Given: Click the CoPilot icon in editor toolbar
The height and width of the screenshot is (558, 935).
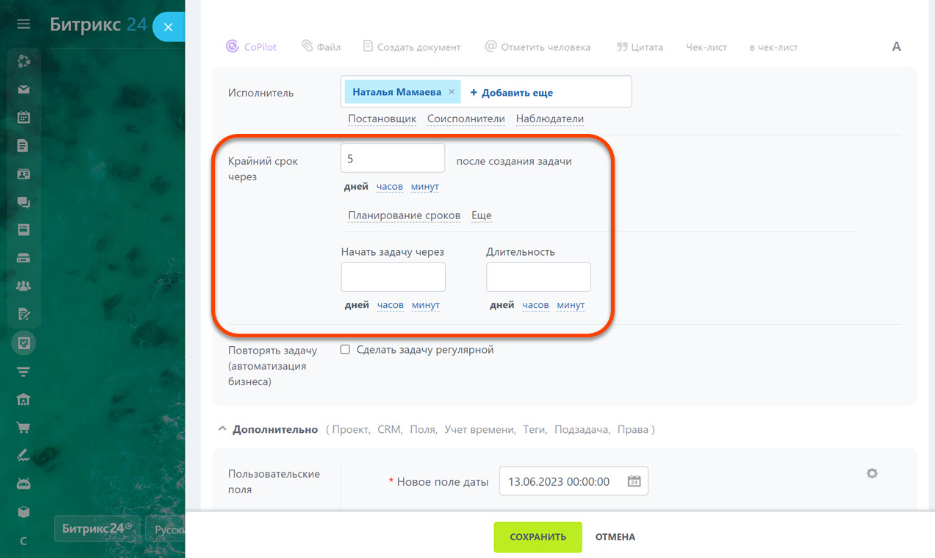Looking at the screenshot, I should 233,47.
